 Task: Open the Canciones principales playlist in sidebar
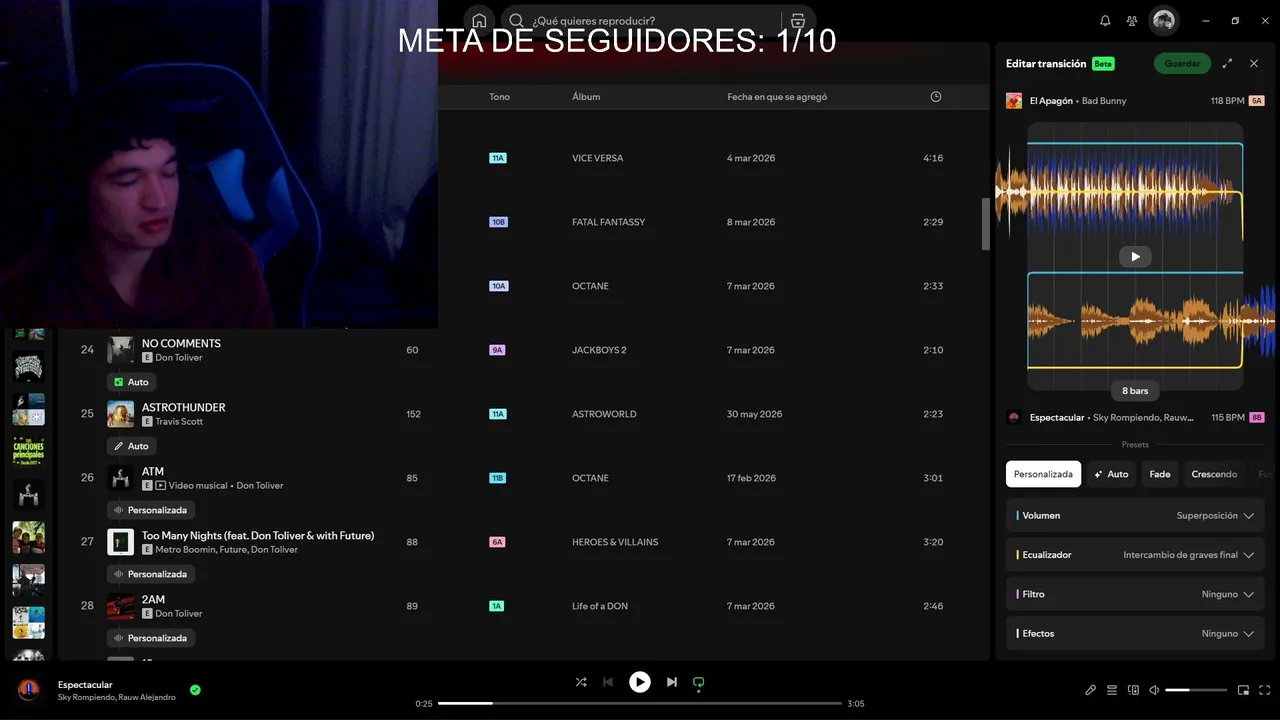[28, 451]
